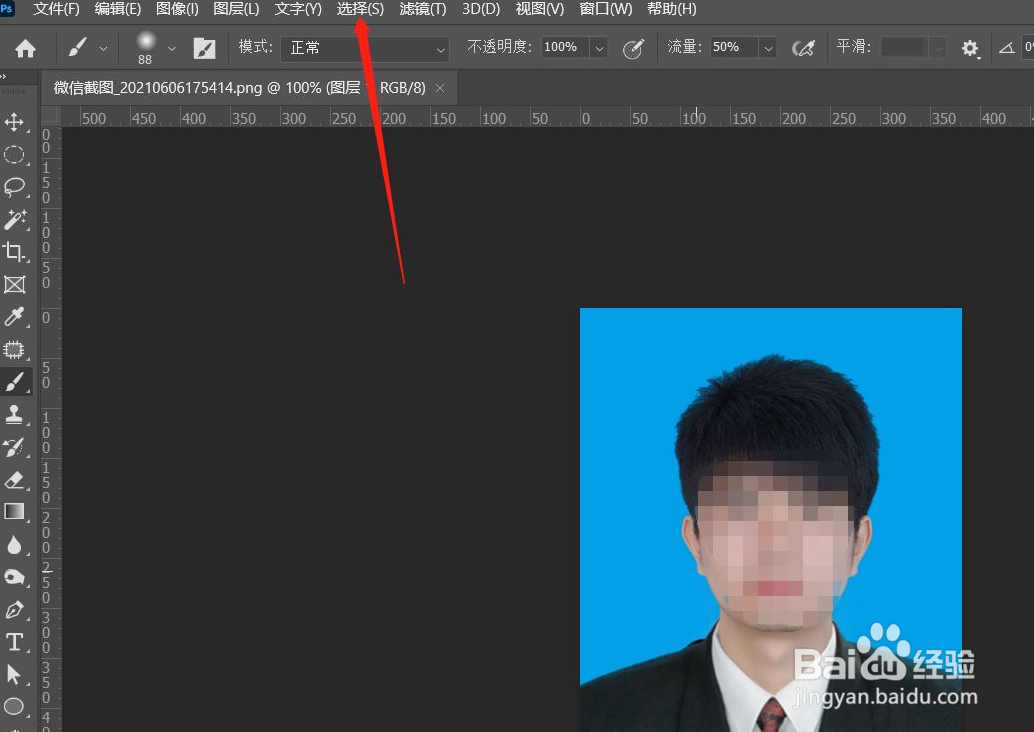1034x732 pixels.
Task: Open the 窗口(W) menu
Action: pyautogui.click(x=605, y=9)
